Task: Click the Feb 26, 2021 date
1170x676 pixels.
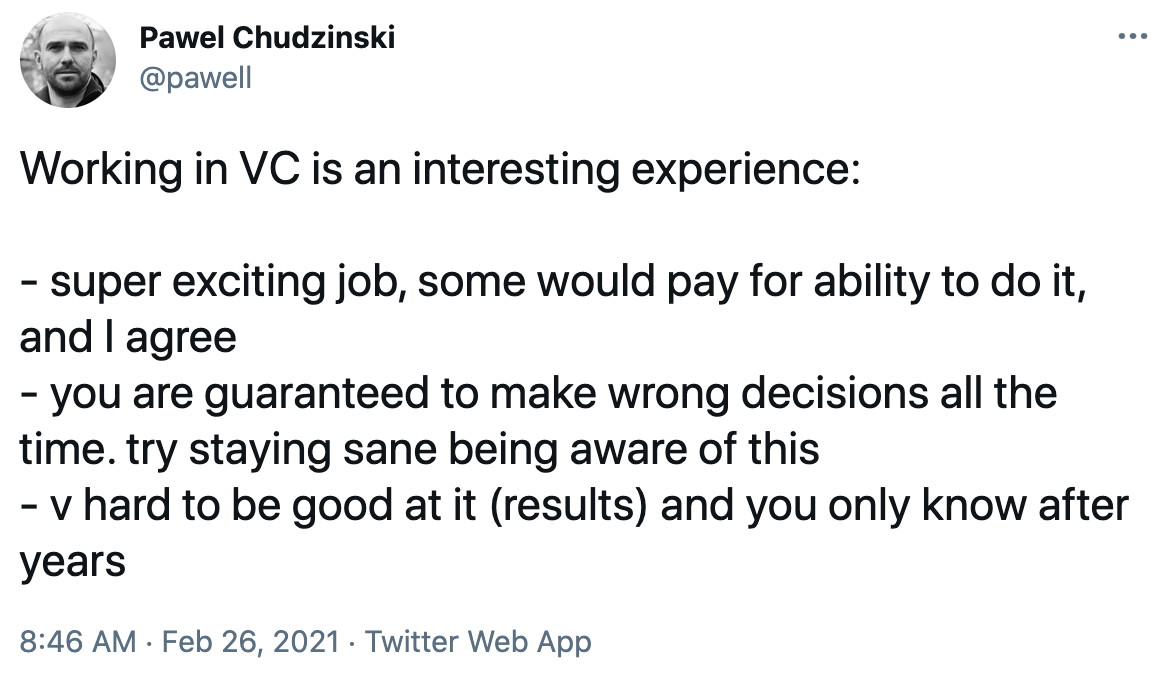Action: coord(250,642)
